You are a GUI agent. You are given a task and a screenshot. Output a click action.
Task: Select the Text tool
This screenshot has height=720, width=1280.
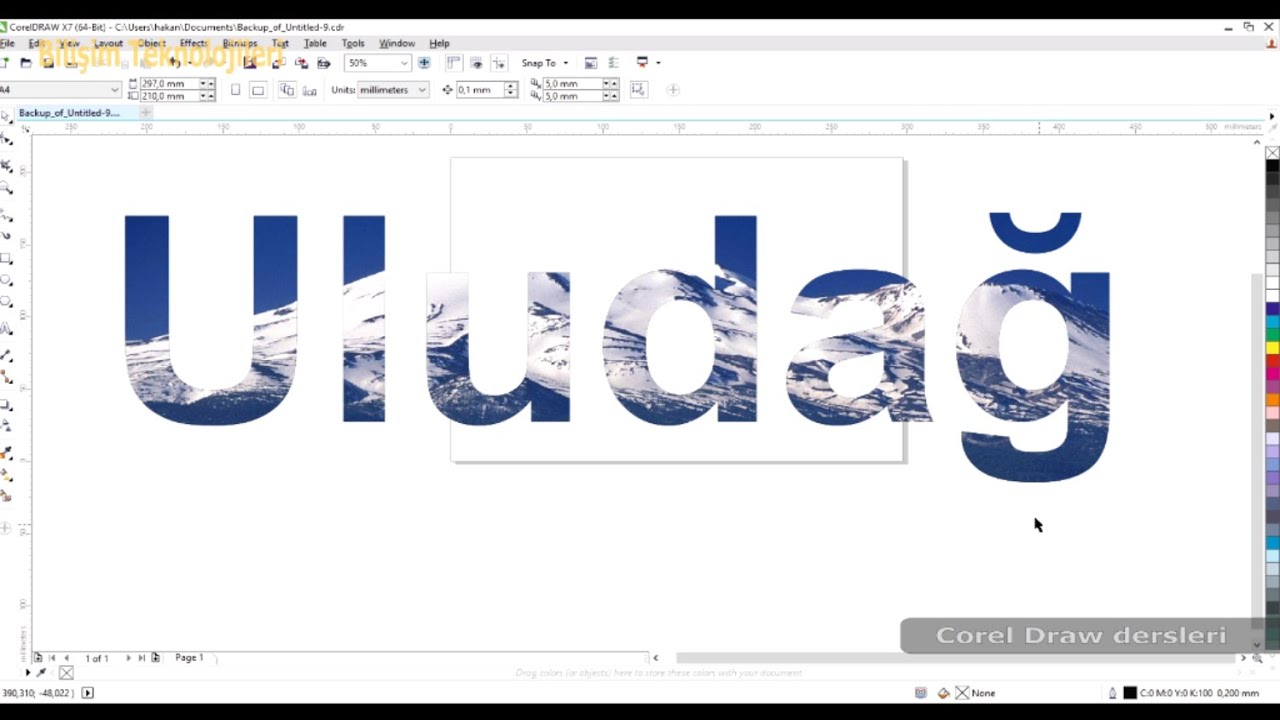click(x=7, y=328)
